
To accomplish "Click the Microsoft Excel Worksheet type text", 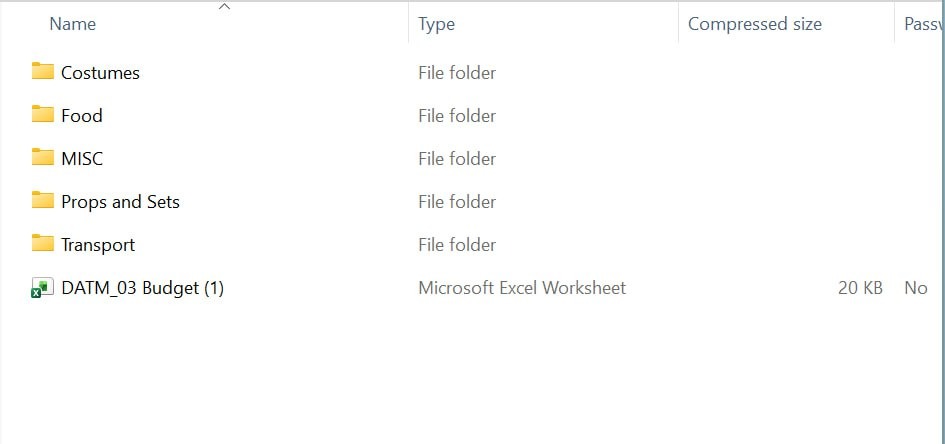I will (x=522, y=288).
